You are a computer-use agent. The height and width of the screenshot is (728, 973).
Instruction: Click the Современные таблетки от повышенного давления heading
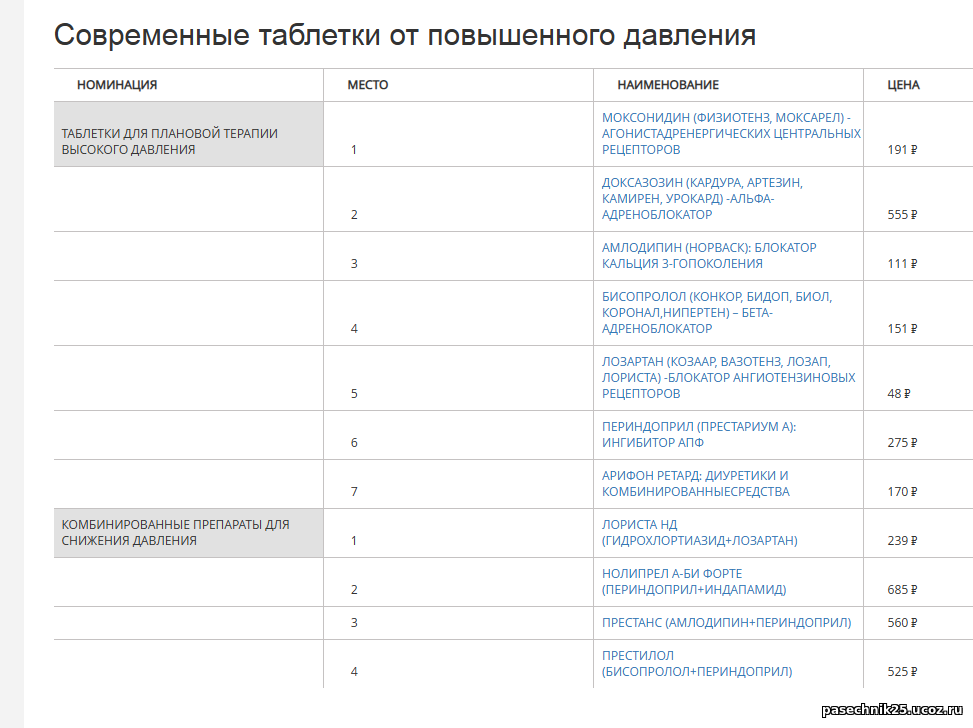point(404,36)
